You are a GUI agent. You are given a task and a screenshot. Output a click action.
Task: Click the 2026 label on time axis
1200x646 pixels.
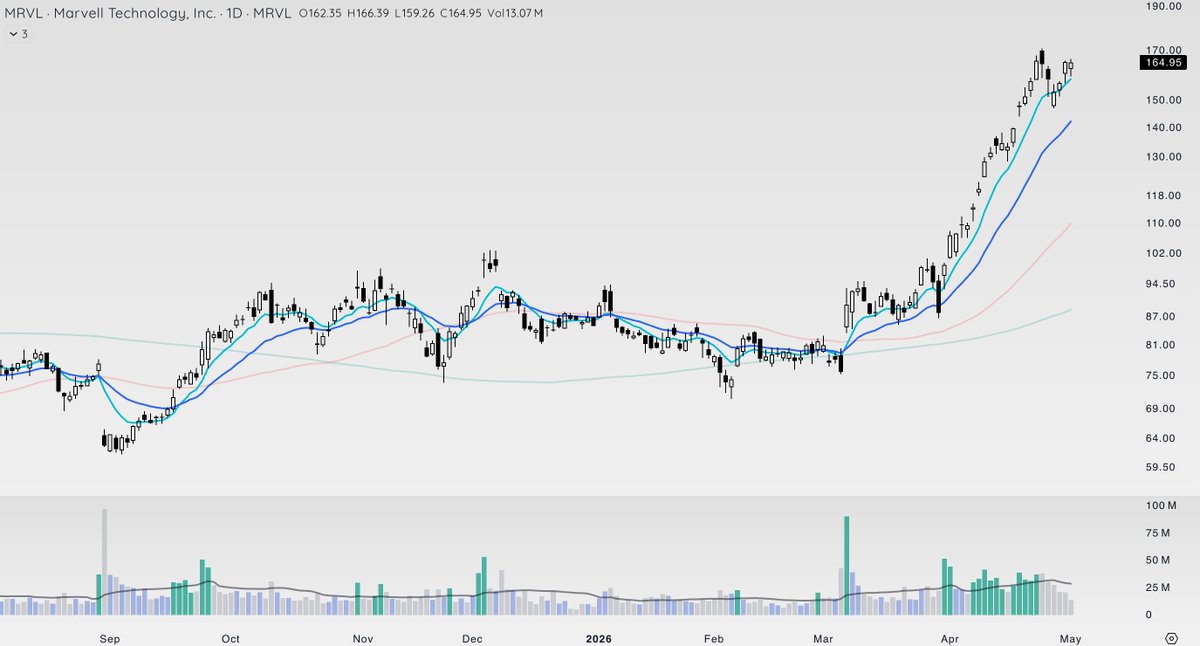click(x=598, y=638)
